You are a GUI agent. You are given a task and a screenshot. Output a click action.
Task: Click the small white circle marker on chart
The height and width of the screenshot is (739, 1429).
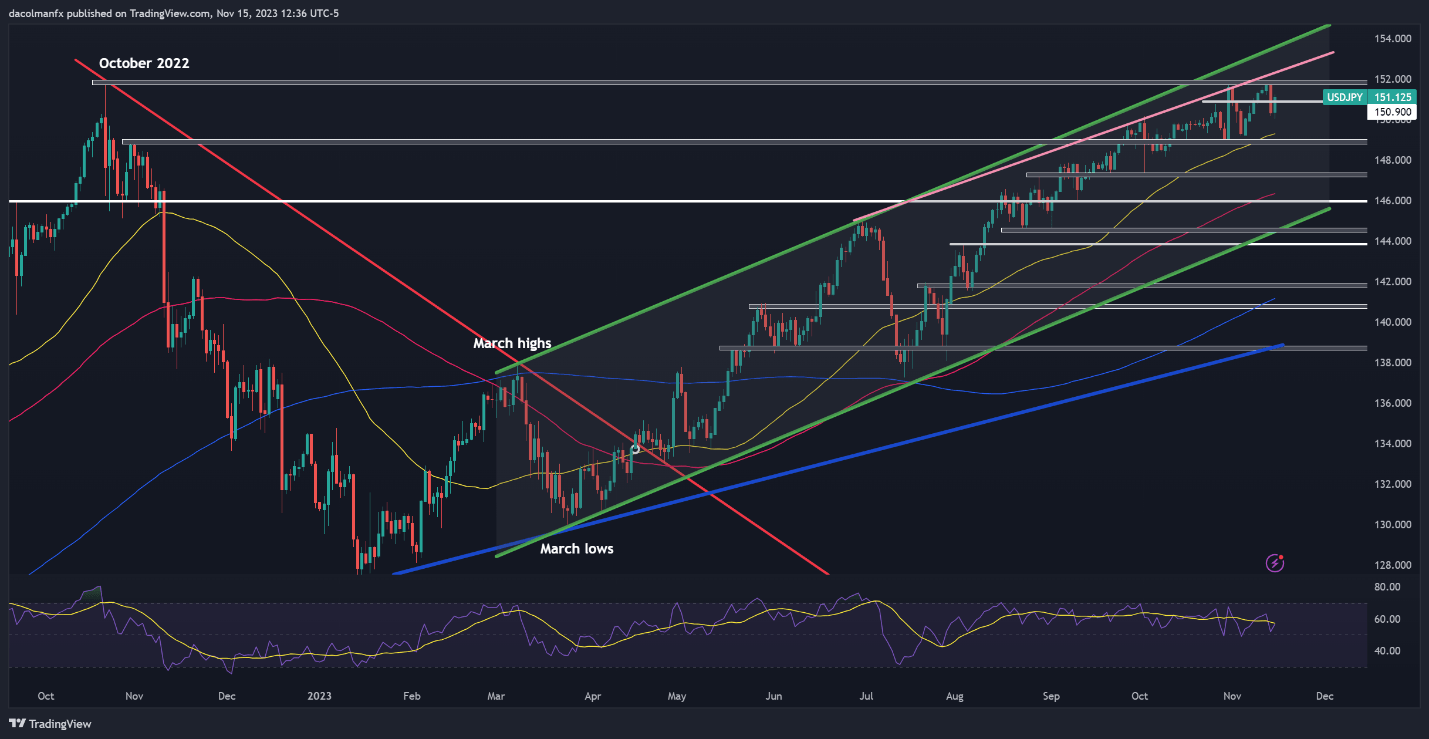(635, 449)
